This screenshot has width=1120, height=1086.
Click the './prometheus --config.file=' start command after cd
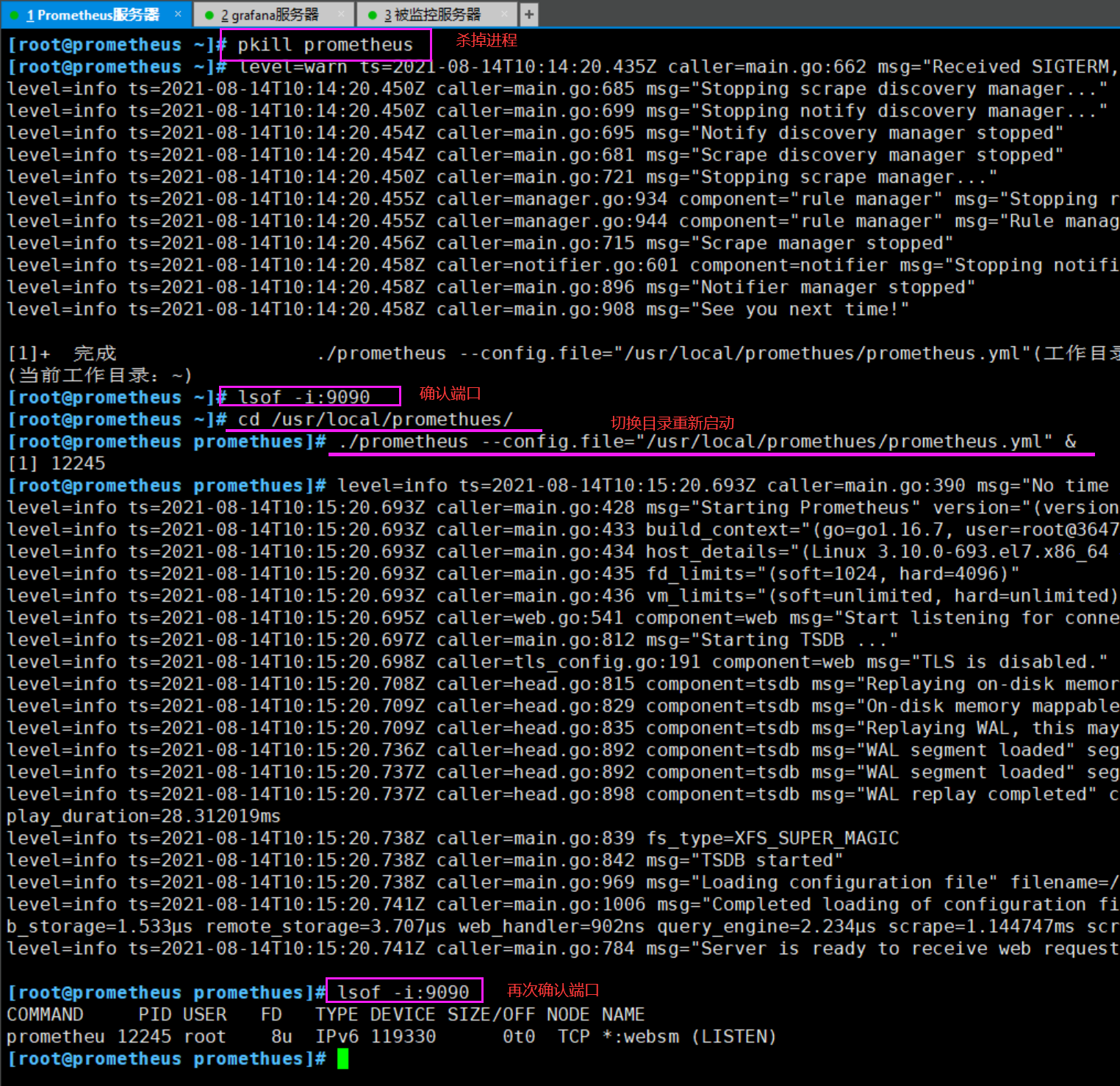tap(706, 442)
